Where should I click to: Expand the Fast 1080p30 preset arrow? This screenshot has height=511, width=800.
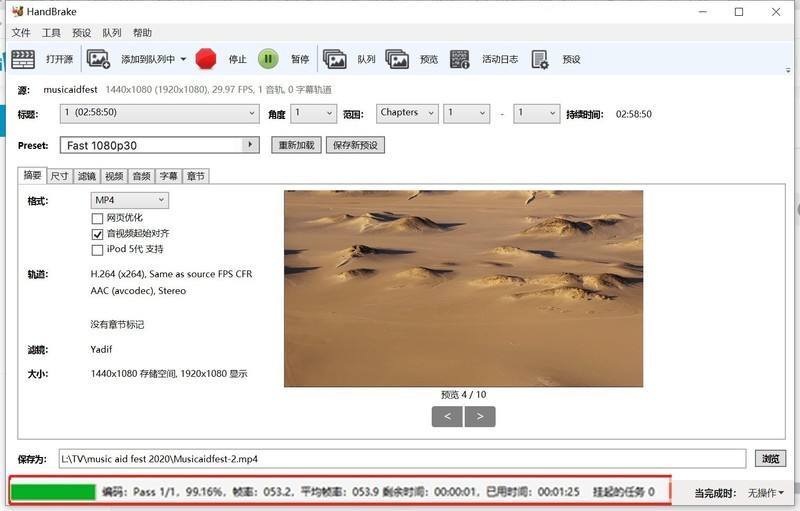tap(250, 145)
